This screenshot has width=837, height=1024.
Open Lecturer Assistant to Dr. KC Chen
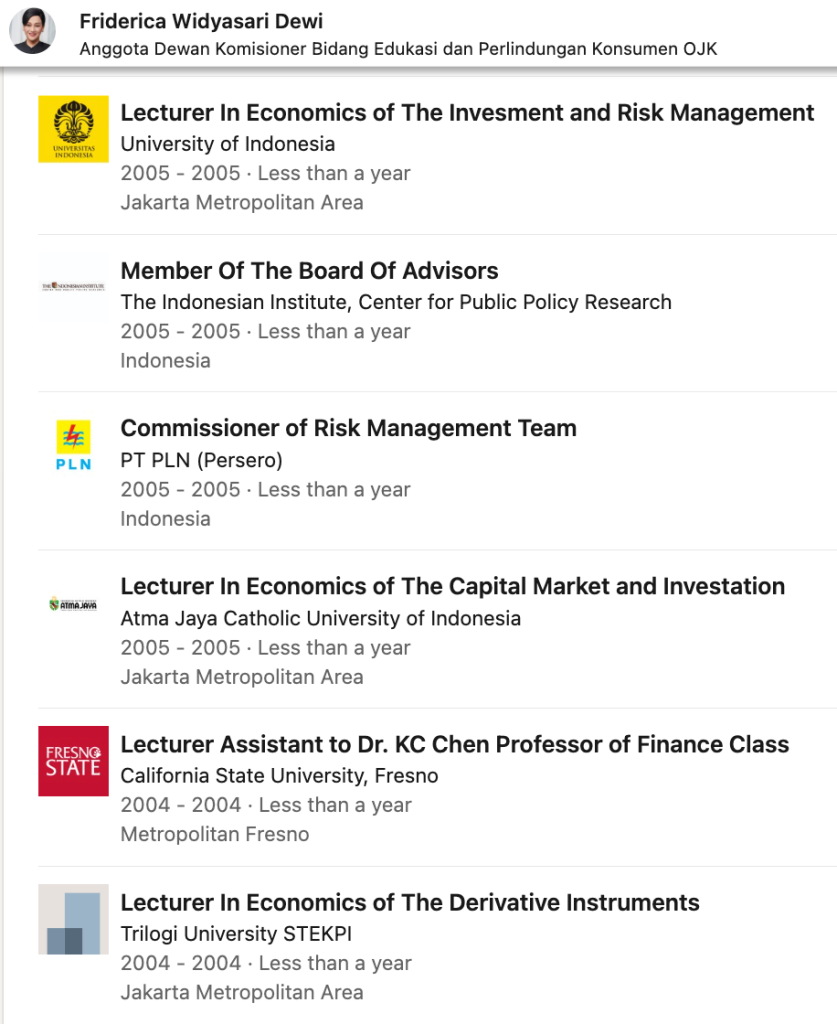454,744
